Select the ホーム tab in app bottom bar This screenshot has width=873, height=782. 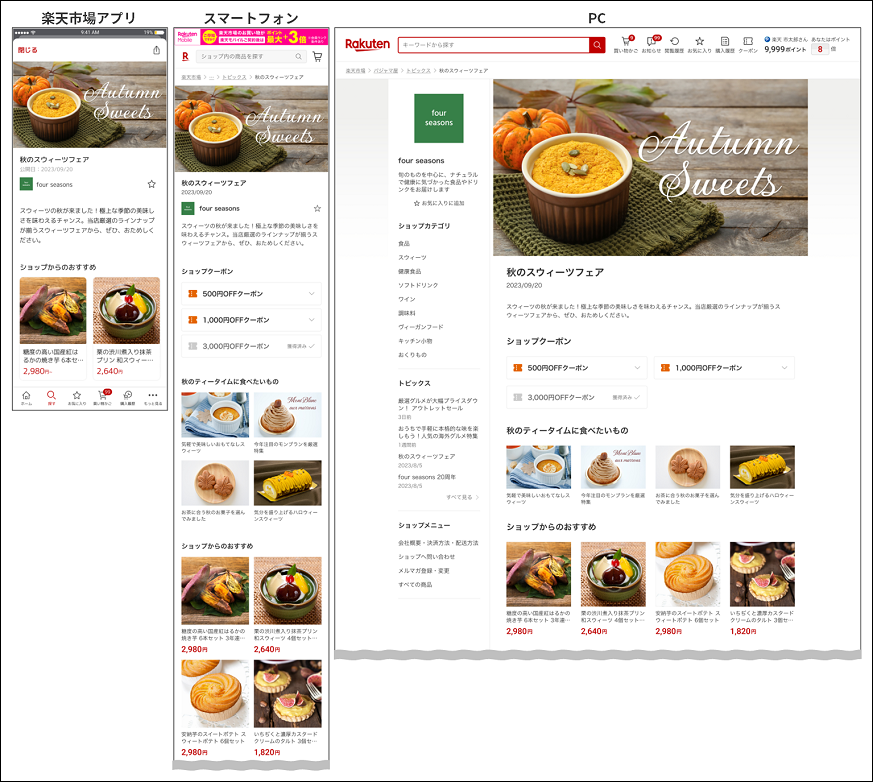click(x=26, y=396)
